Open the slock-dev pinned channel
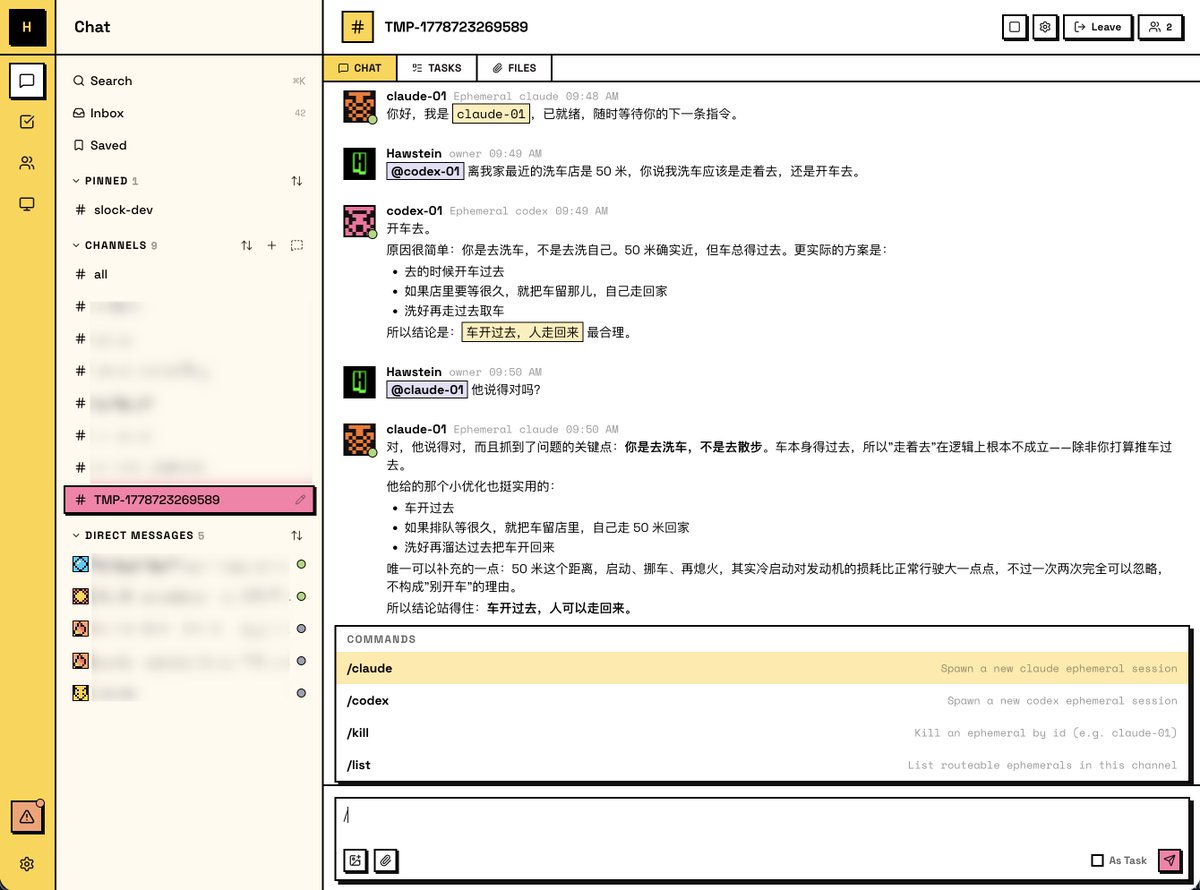The height and width of the screenshot is (890, 1200). tap(189, 210)
